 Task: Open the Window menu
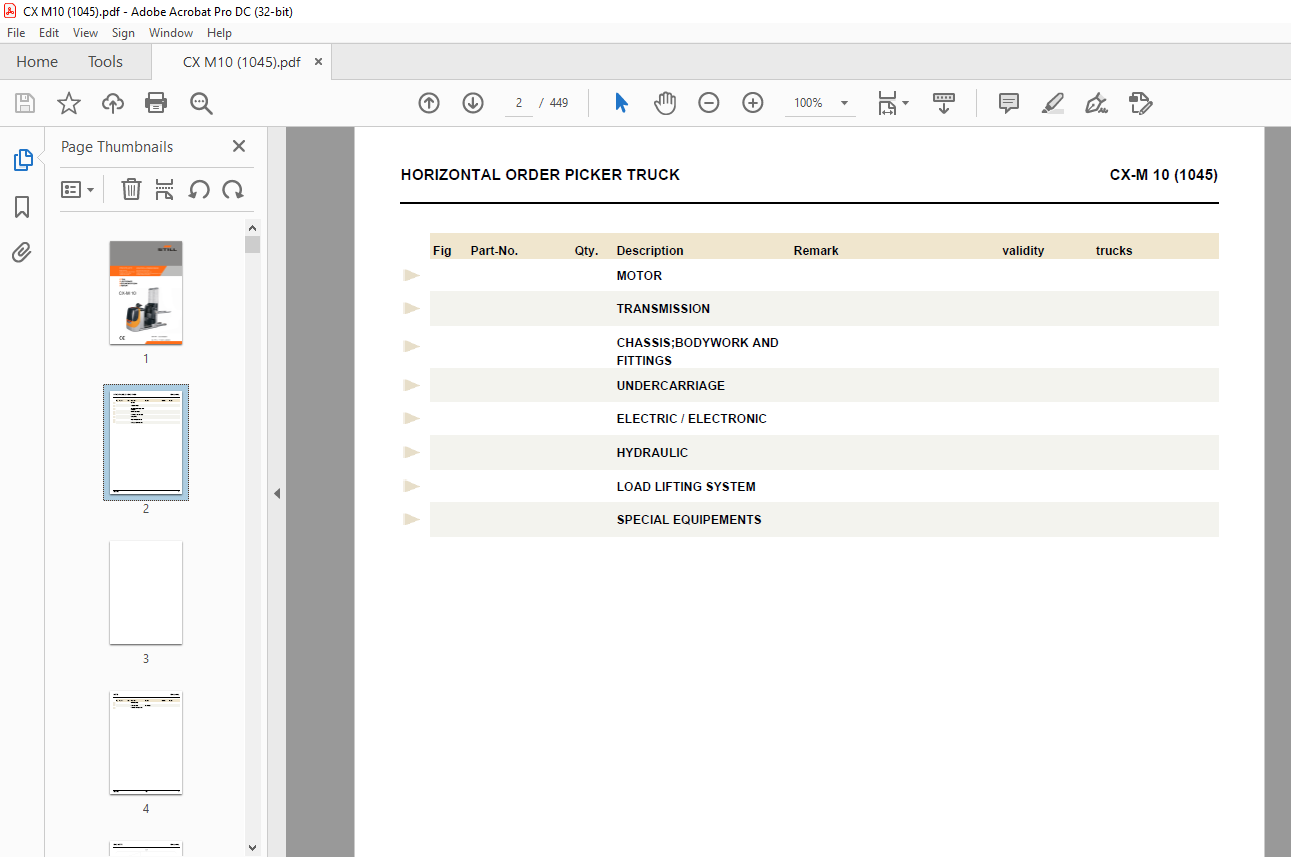(x=171, y=33)
